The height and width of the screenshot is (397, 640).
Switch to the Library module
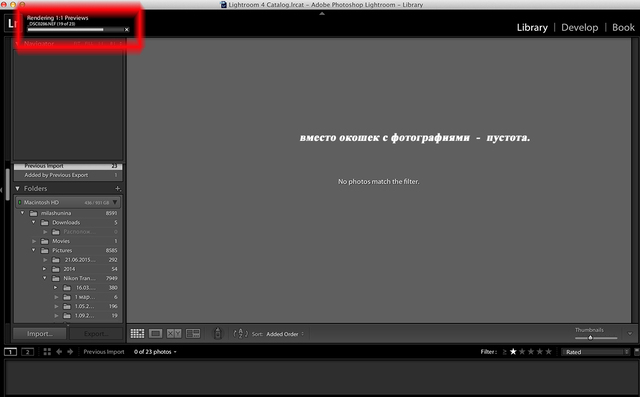coord(532,27)
